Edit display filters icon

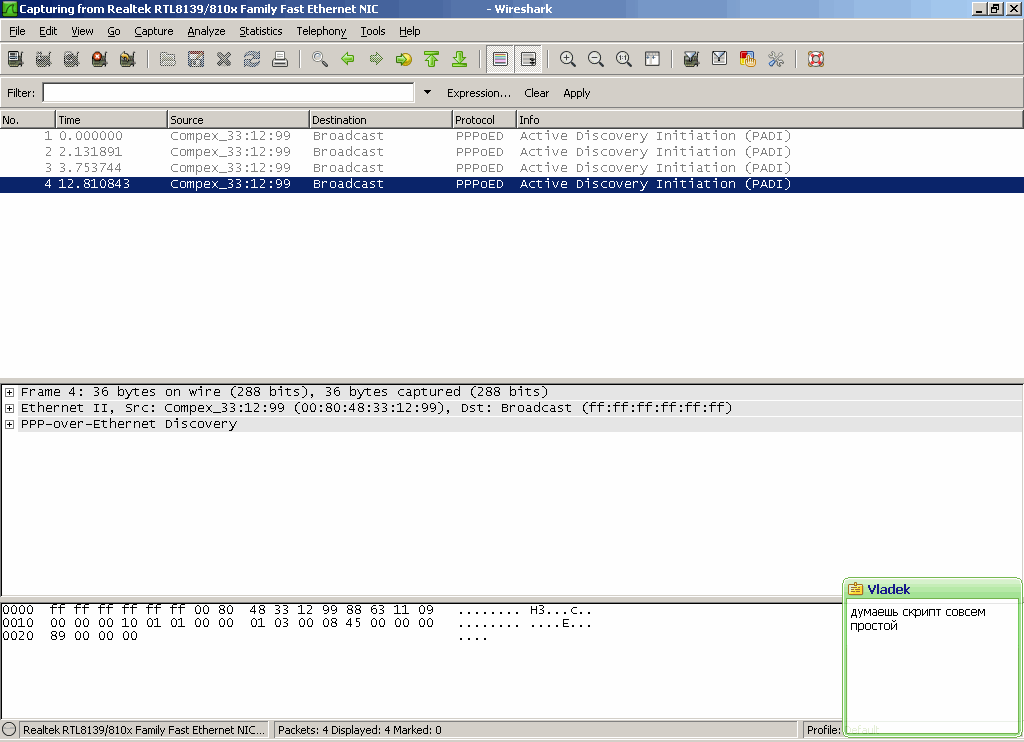(x=720, y=59)
